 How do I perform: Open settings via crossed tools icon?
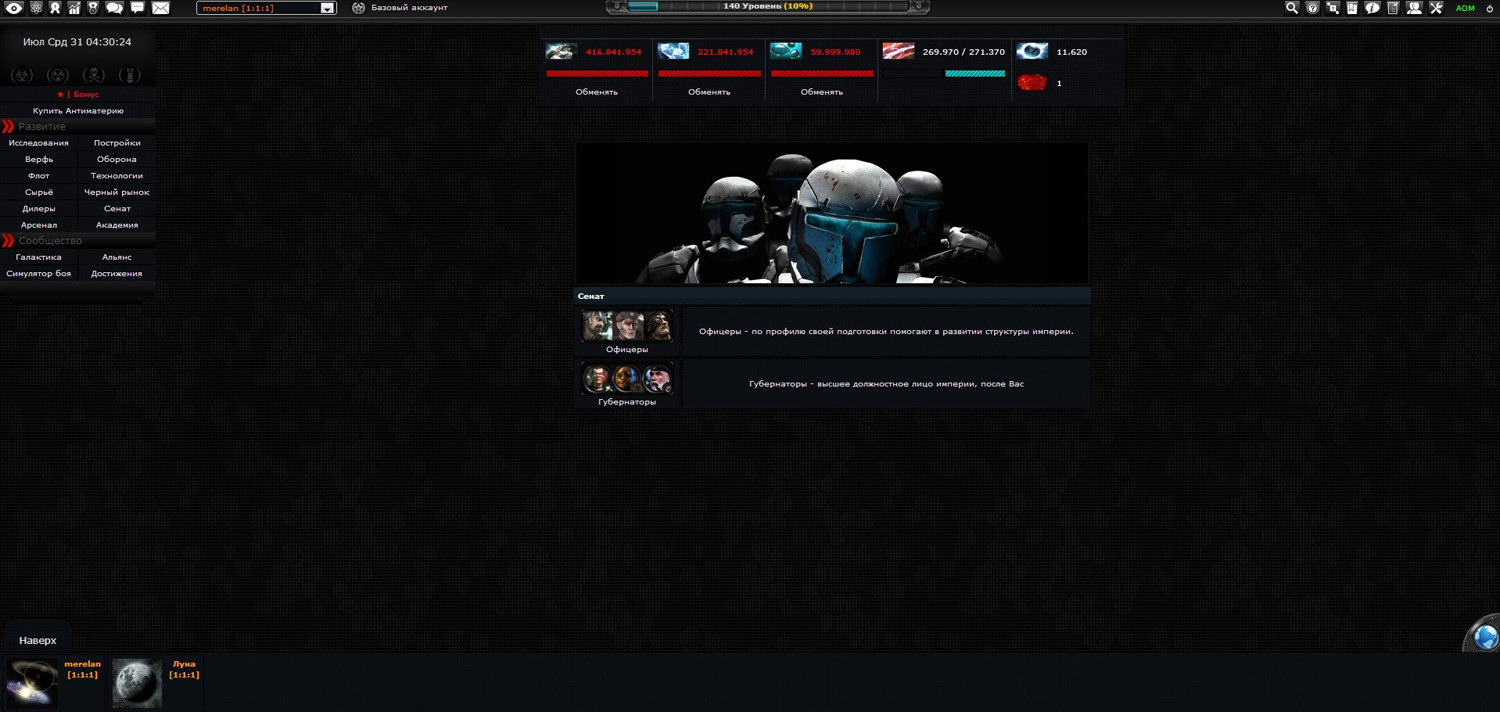(1436, 8)
